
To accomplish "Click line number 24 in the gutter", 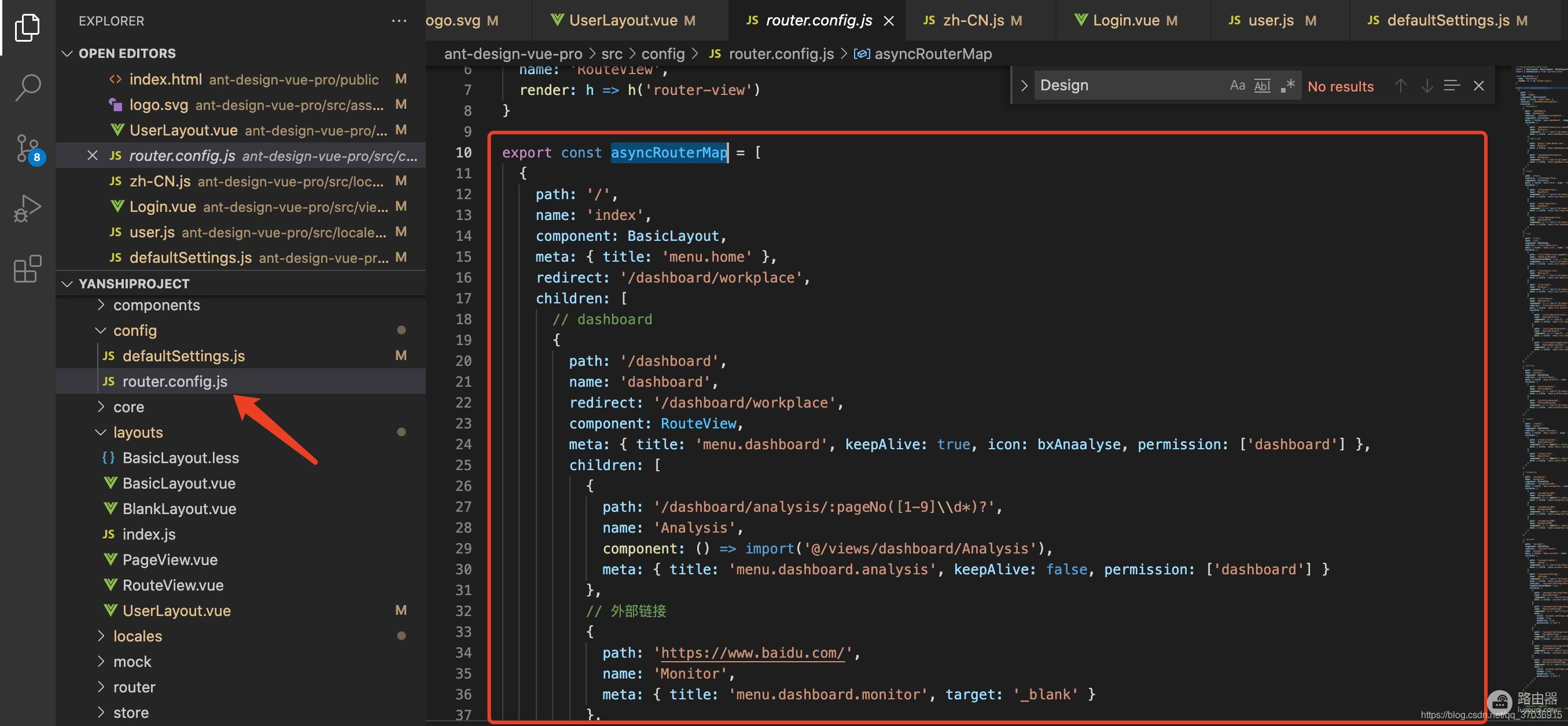I will (x=463, y=445).
